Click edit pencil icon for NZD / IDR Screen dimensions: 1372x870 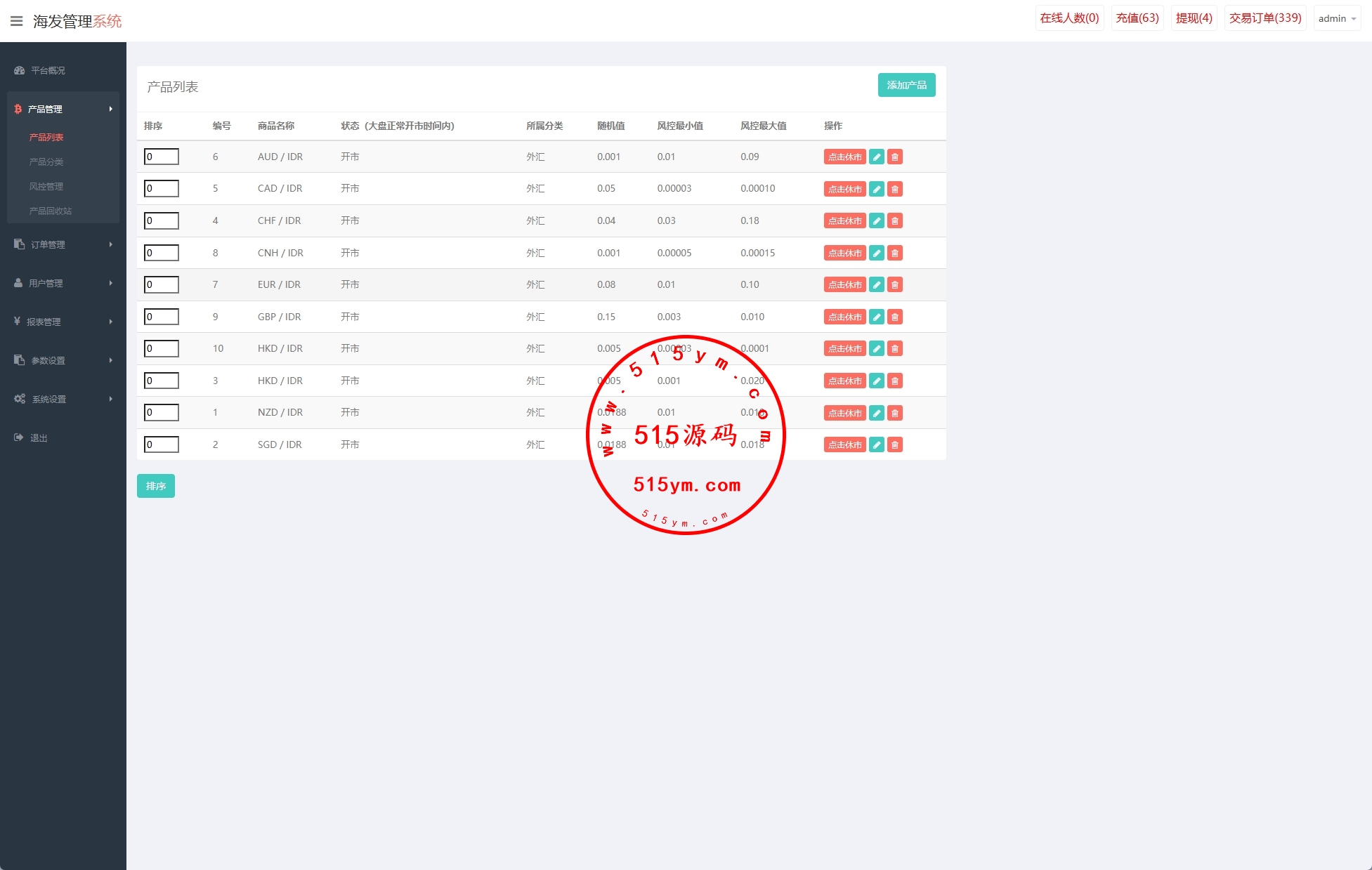[x=876, y=413]
